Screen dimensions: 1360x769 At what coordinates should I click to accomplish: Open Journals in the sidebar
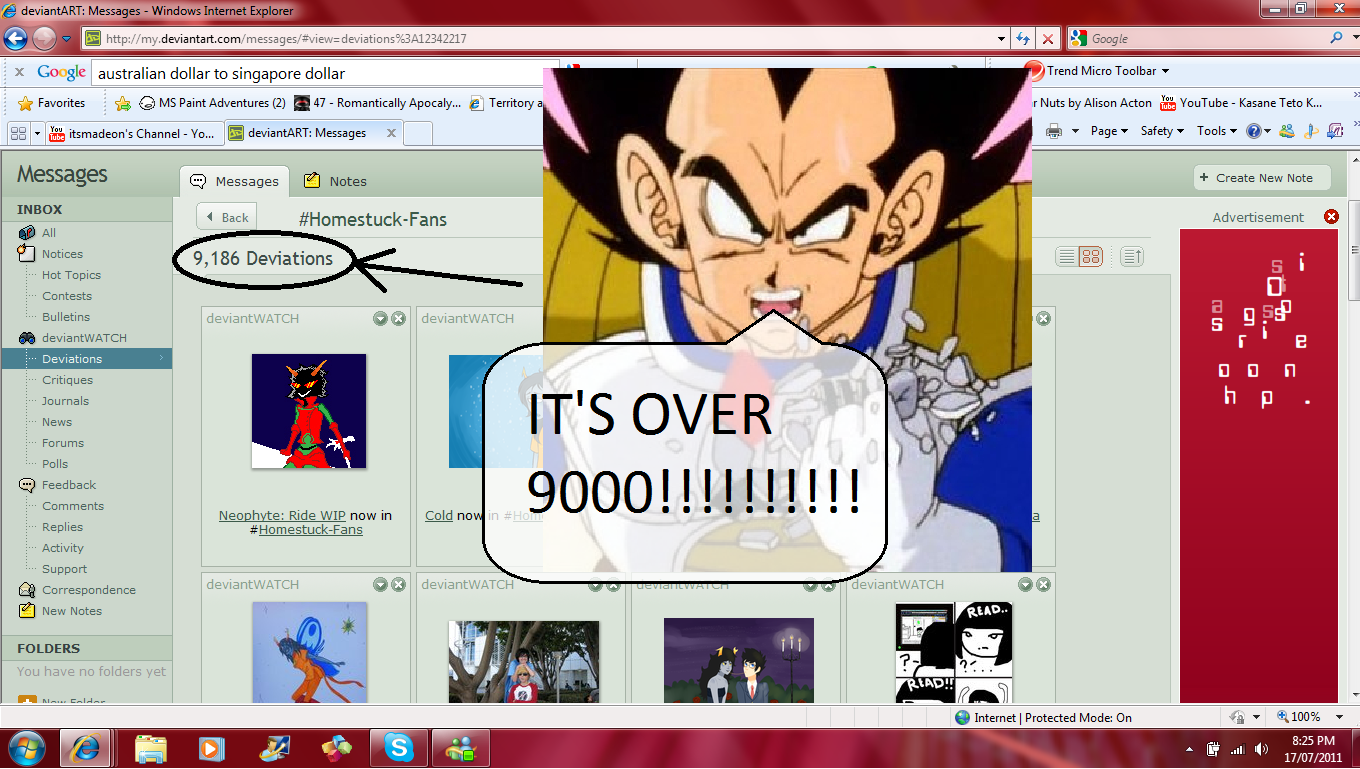coord(65,401)
